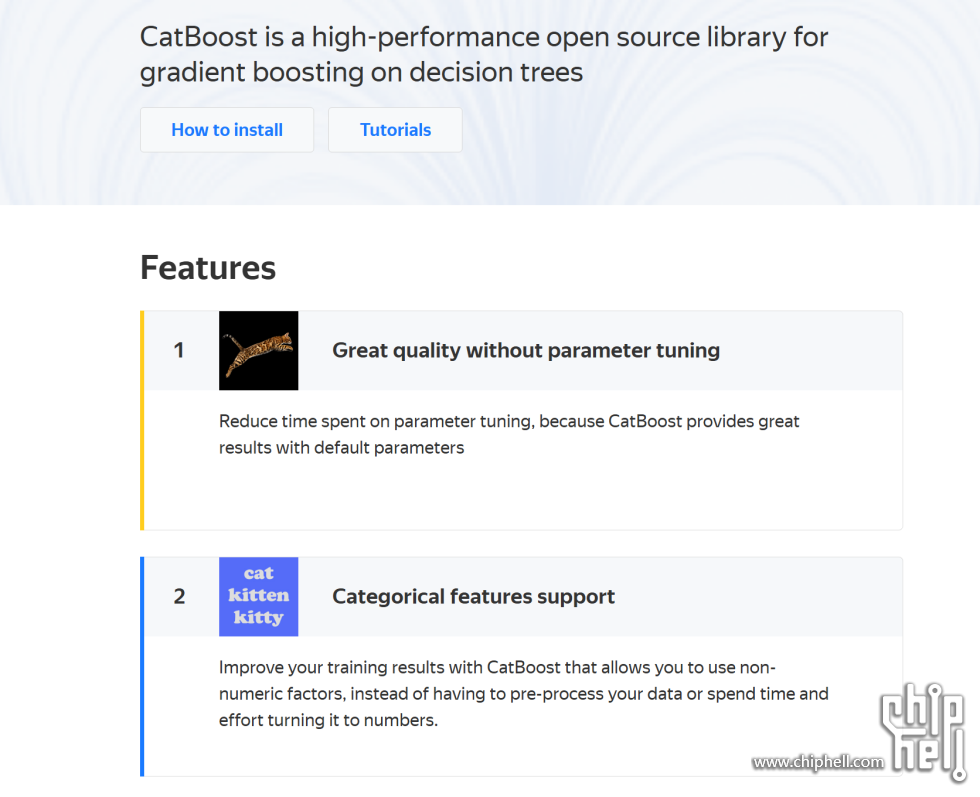
Task: Click the www.chiphell.com watermark text
Action: [818, 762]
